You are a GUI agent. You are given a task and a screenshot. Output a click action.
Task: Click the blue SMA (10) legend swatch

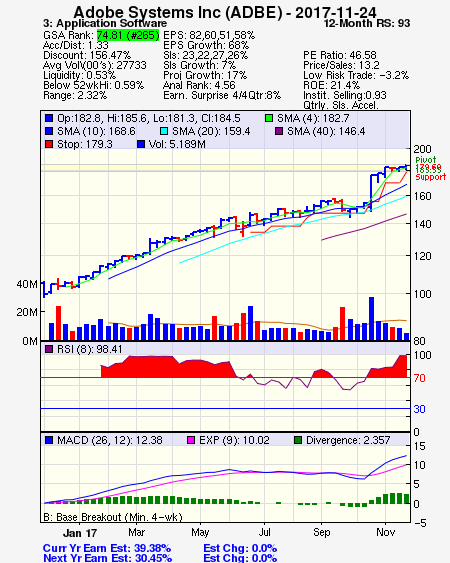[49, 131]
